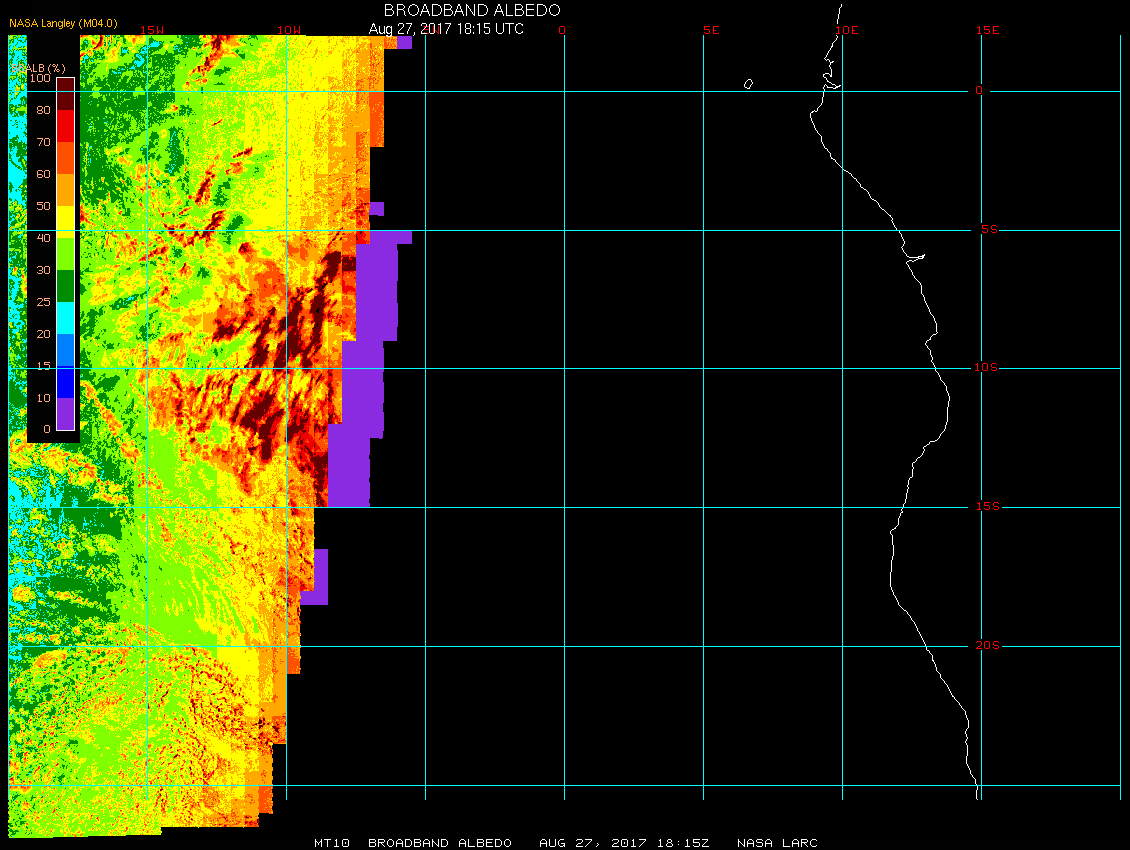
Task: Click the 10W longitude label
Action: point(289,30)
